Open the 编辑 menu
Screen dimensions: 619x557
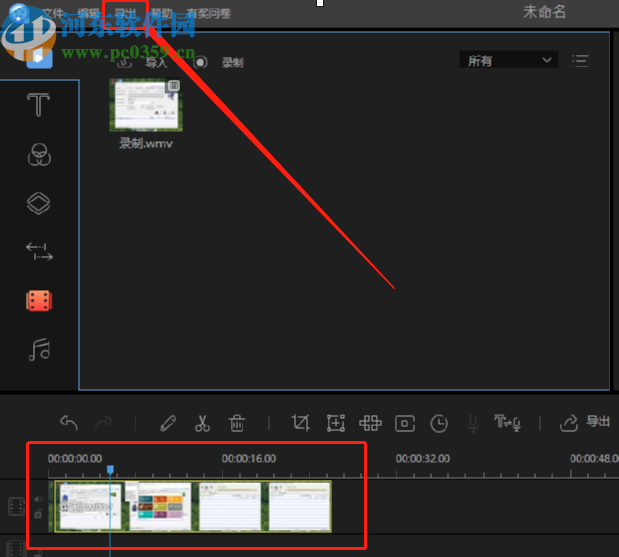pos(88,14)
